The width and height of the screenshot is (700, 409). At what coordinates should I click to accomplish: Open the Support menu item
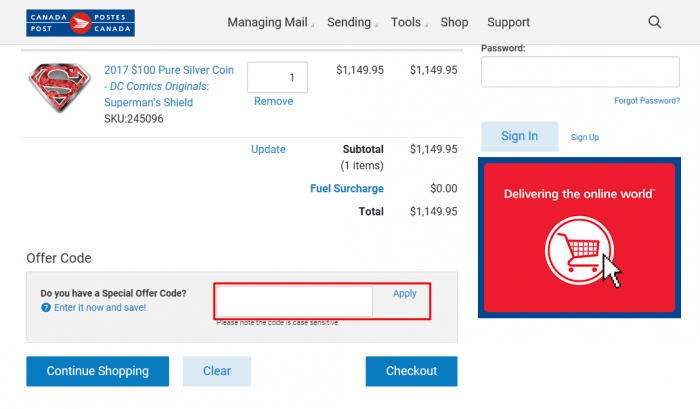pos(508,22)
